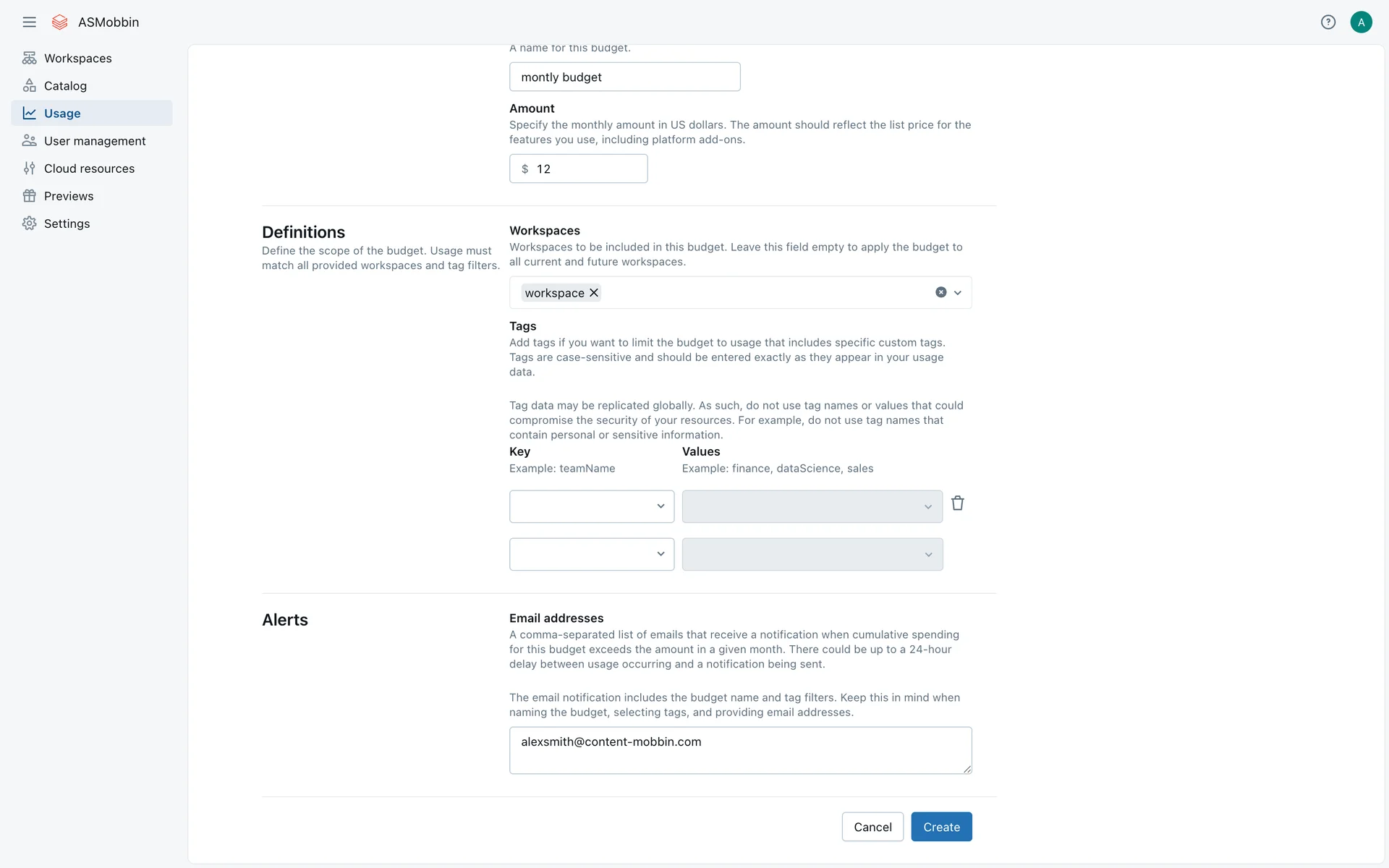Image resolution: width=1389 pixels, height=868 pixels.
Task: Cancel budget creation
Action: 872,827
